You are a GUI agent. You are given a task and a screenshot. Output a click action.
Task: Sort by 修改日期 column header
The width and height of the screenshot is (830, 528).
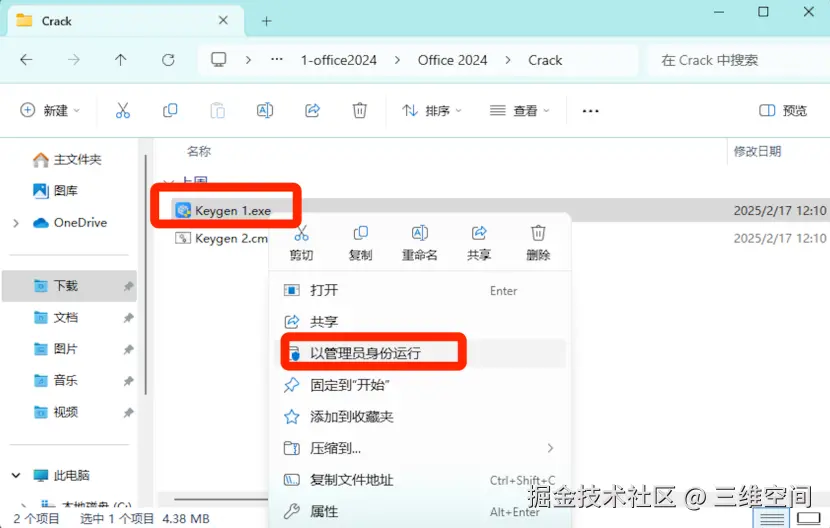pyautogui.click(x=757, y=151)
